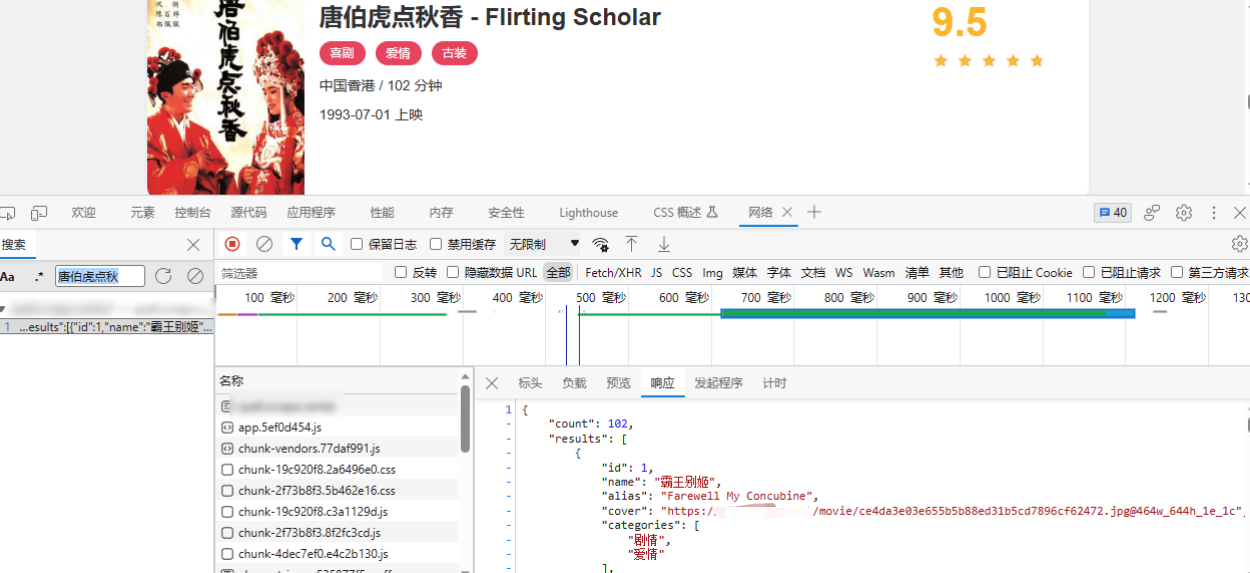
Task: Click the export HAR download arrow
Action: click(663, 244)
